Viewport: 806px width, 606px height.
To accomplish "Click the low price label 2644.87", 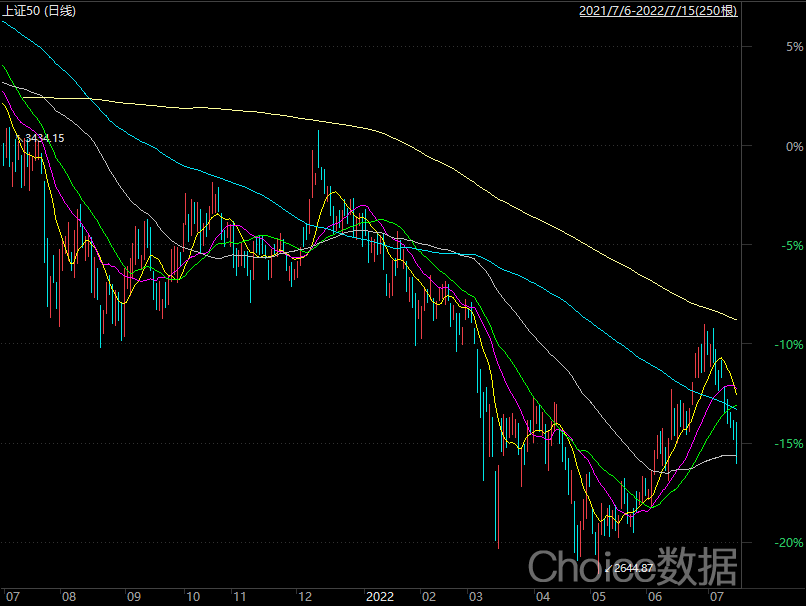I will click(x=633, y=568).
